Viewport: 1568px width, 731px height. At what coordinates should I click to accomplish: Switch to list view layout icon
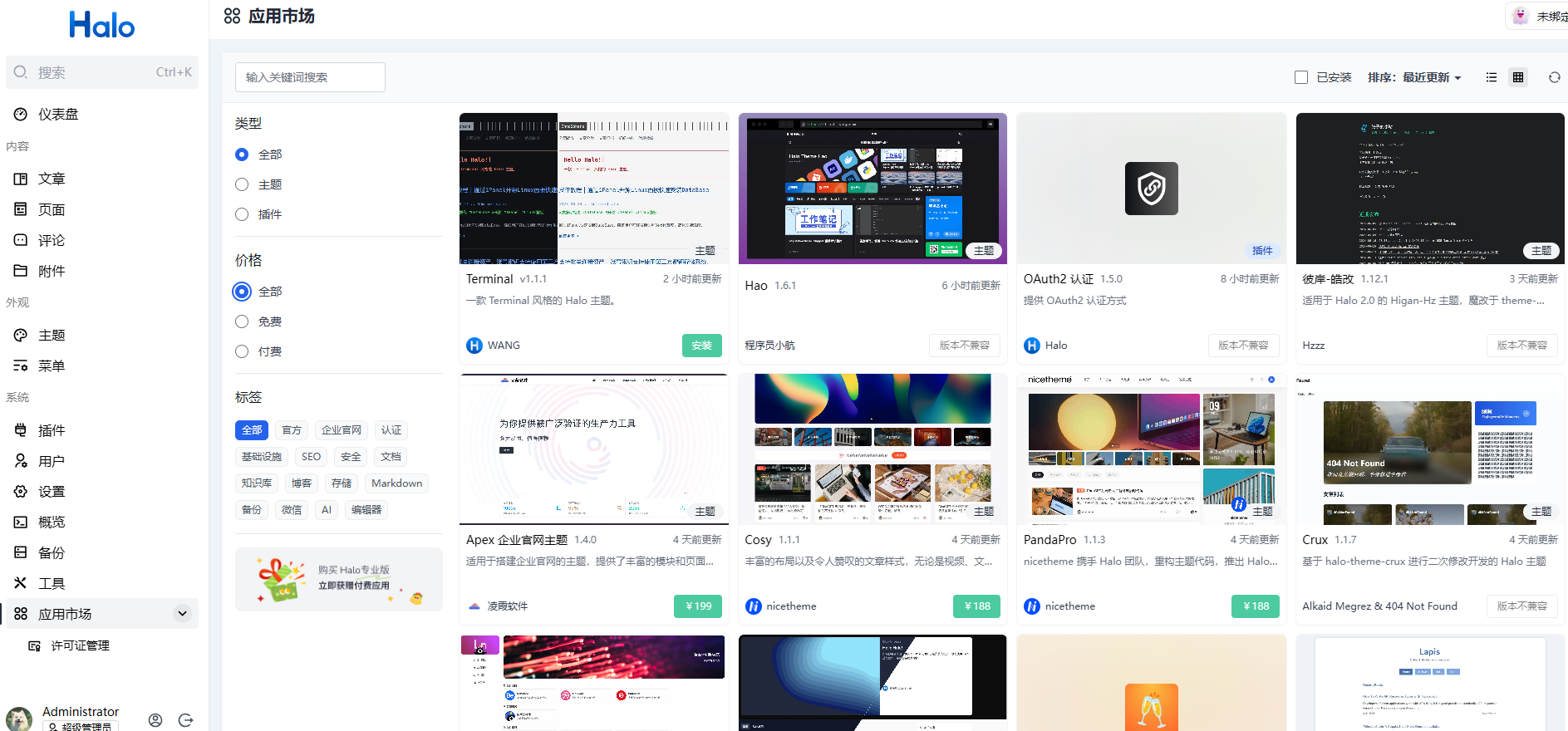(x=1492, y=77)
